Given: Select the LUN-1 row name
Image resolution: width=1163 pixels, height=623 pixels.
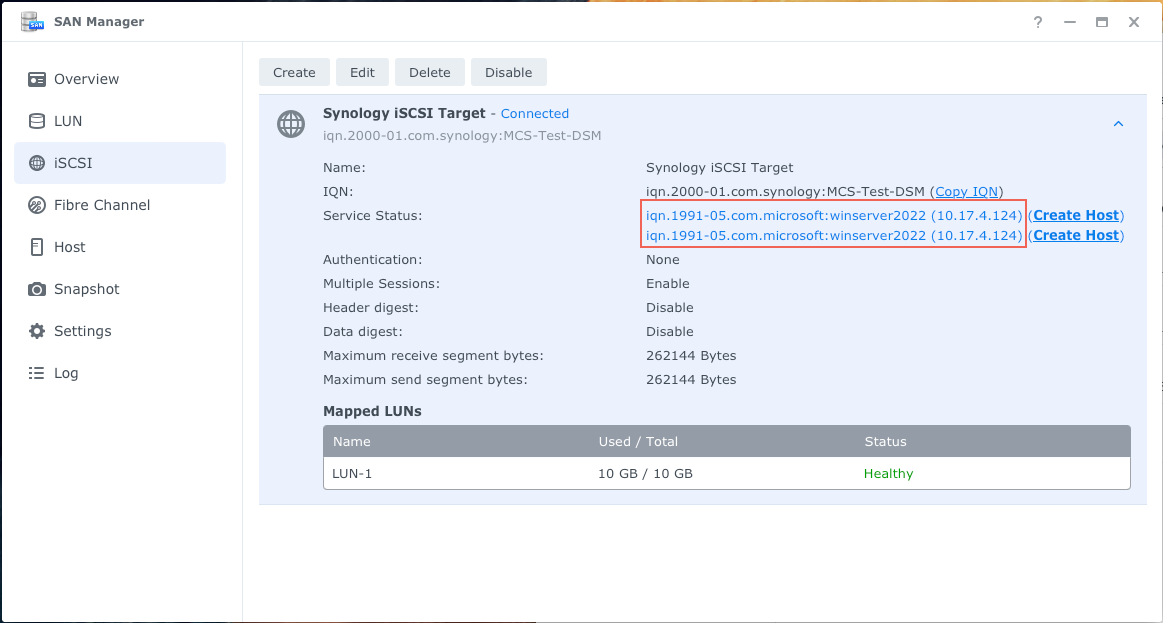Looking at the screenshot, I should pos(352,473).
